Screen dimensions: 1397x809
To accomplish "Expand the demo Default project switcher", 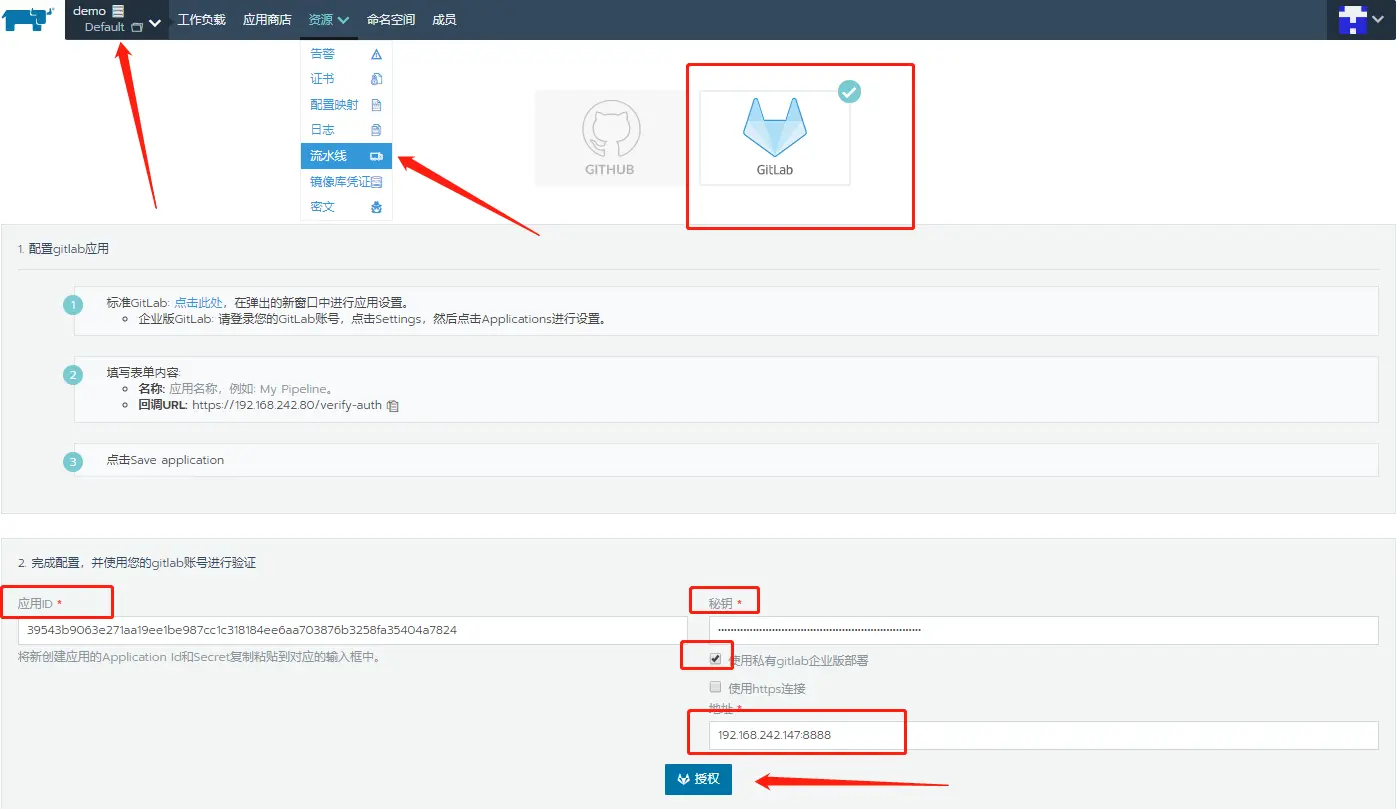I will pos(116,19).
